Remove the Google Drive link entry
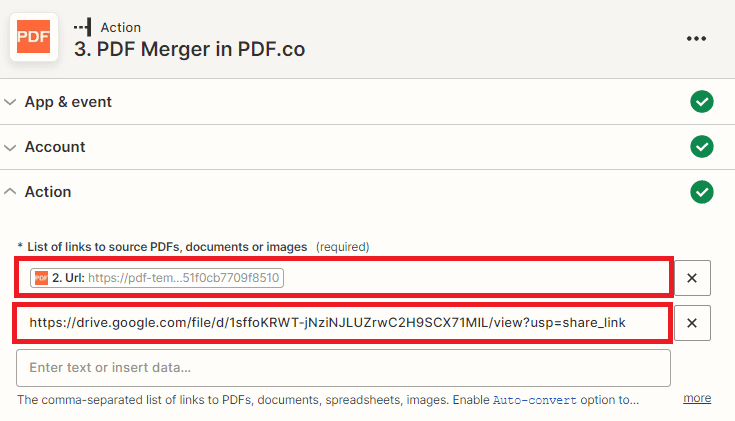The width and height of the screenshot is (735, 421). coord(691,322)
